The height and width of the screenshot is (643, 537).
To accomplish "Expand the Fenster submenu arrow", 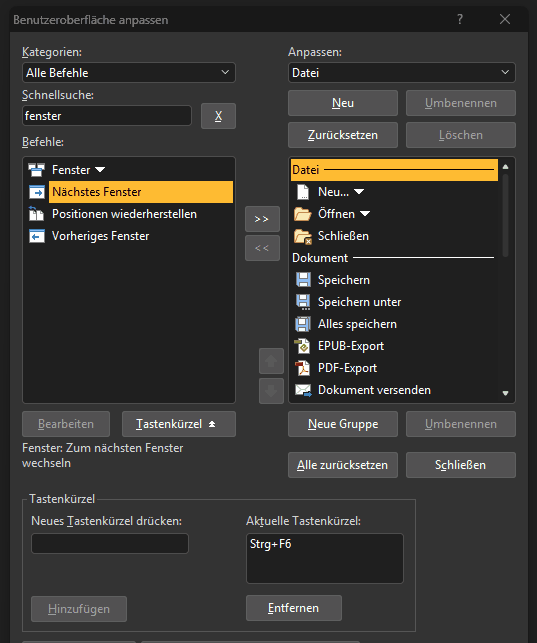I will [x=100, y=169].
